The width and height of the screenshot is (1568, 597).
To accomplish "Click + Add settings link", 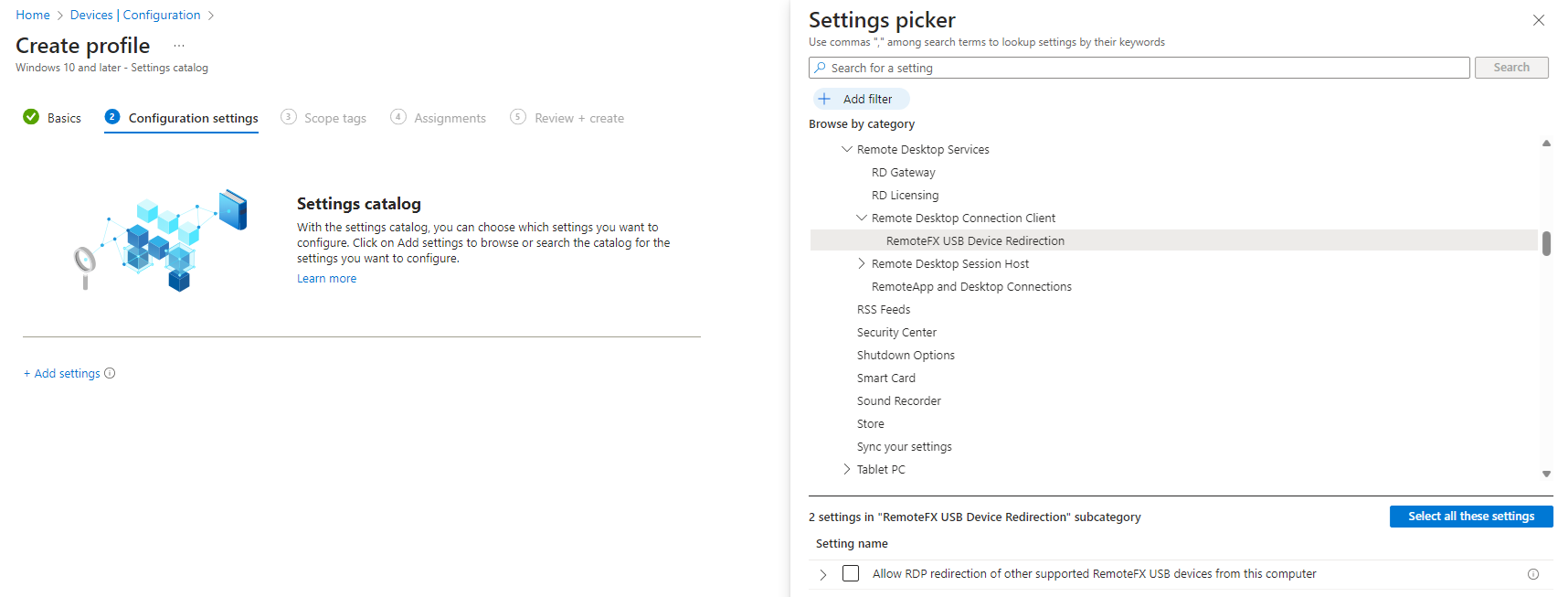I will click(x=62, y=373).
